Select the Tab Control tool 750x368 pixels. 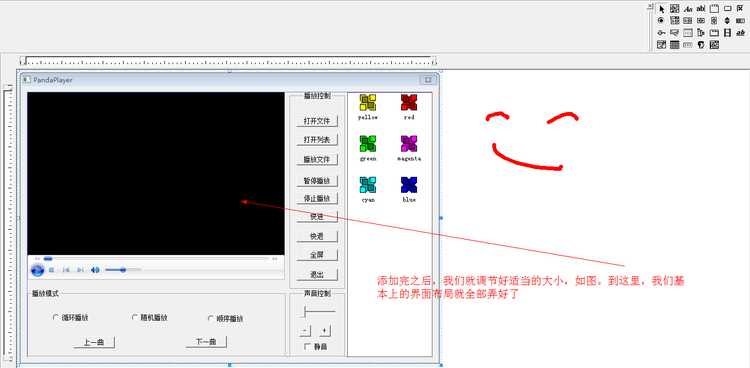pos(714,33)
